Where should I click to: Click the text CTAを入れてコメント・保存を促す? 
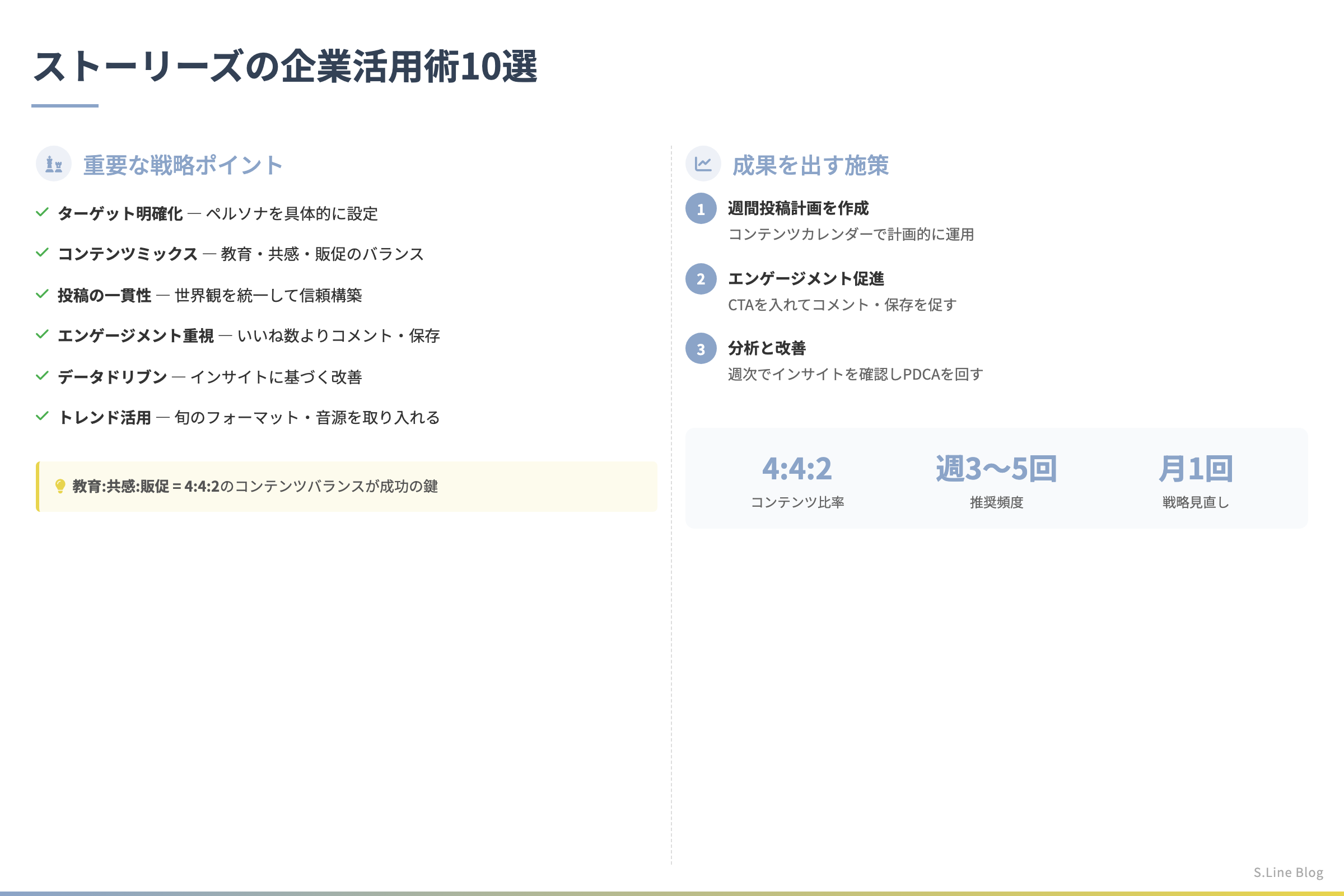pyautogui.click(x=842, y=305)
